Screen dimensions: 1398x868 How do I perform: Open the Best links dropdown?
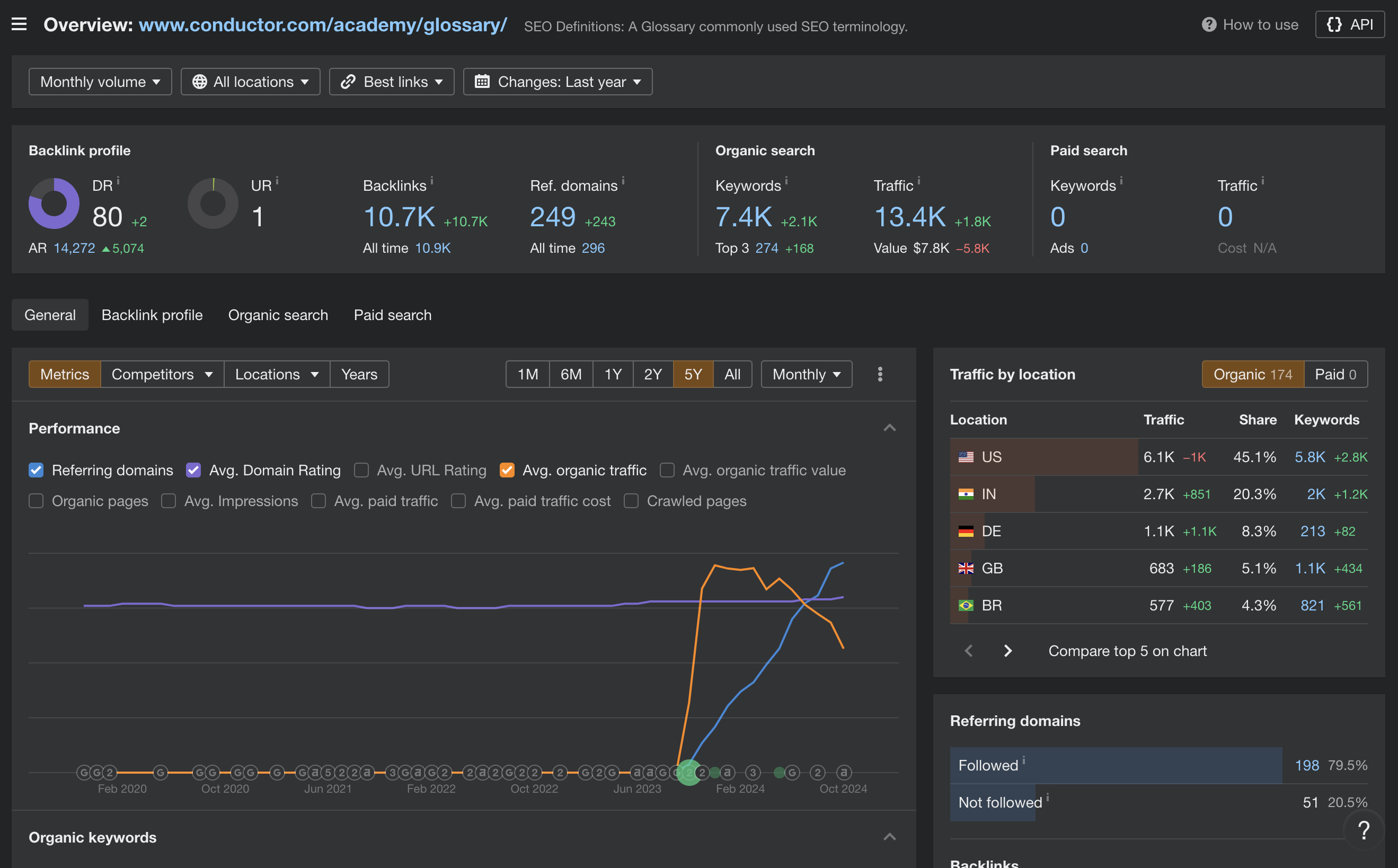tap(392, 82)
